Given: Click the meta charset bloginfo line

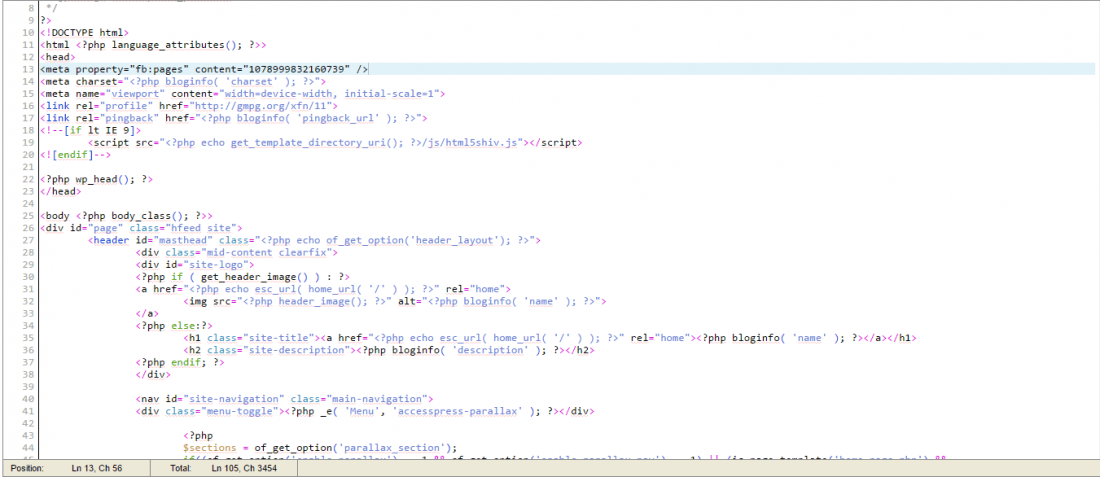Looking at the screenshot, I should click(183, 81).
